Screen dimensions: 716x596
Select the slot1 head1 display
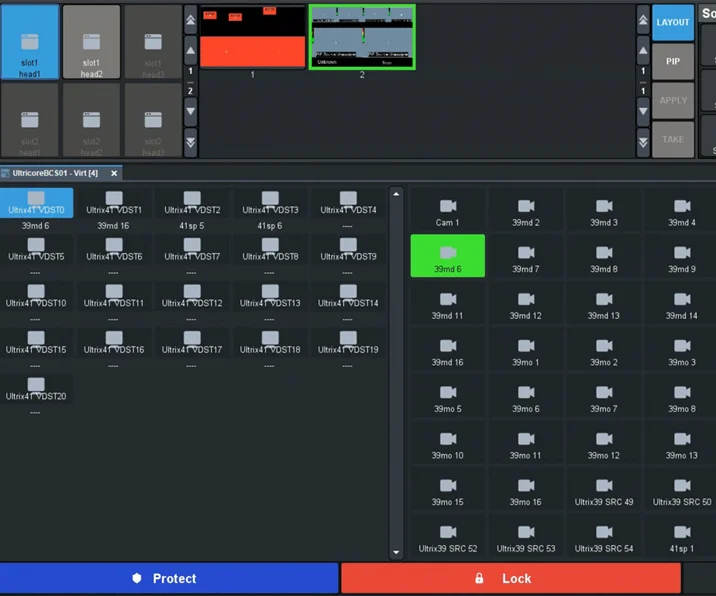(x=30, y=42)
